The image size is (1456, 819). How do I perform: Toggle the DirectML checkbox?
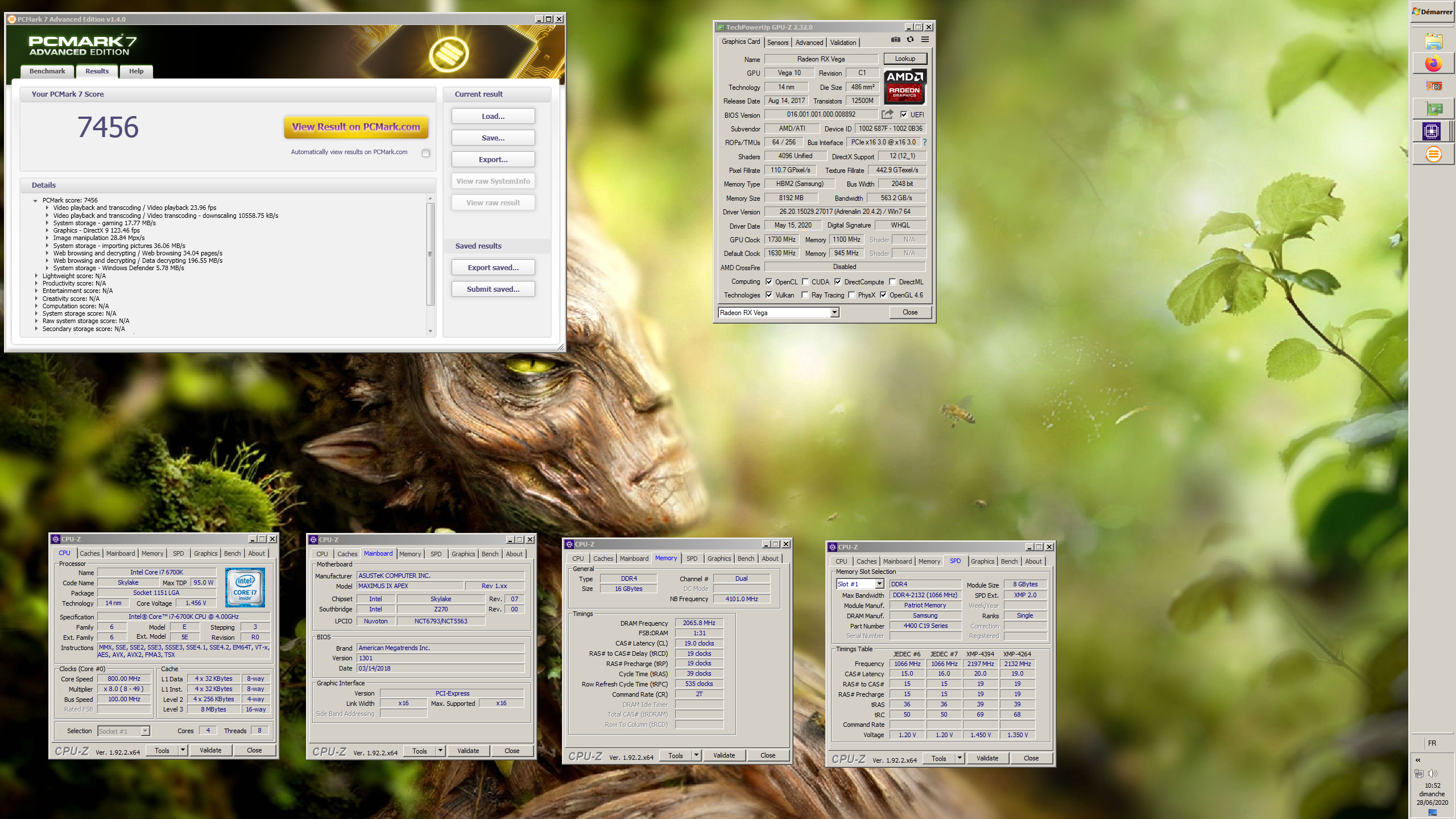(x=893, y=282)
